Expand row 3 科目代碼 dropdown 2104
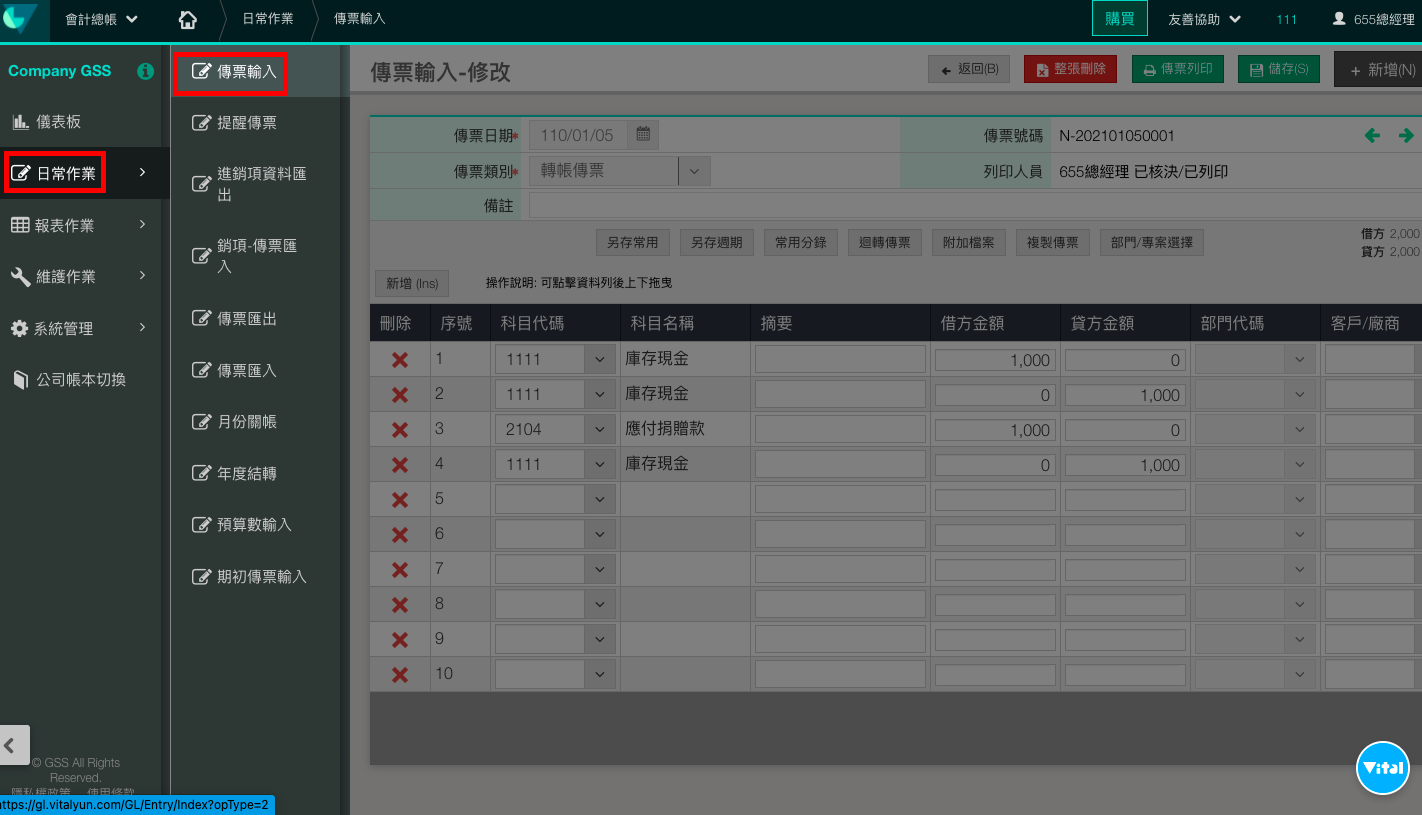The width and height of the screenshot is (1422, 815). [x=600, y=430]
